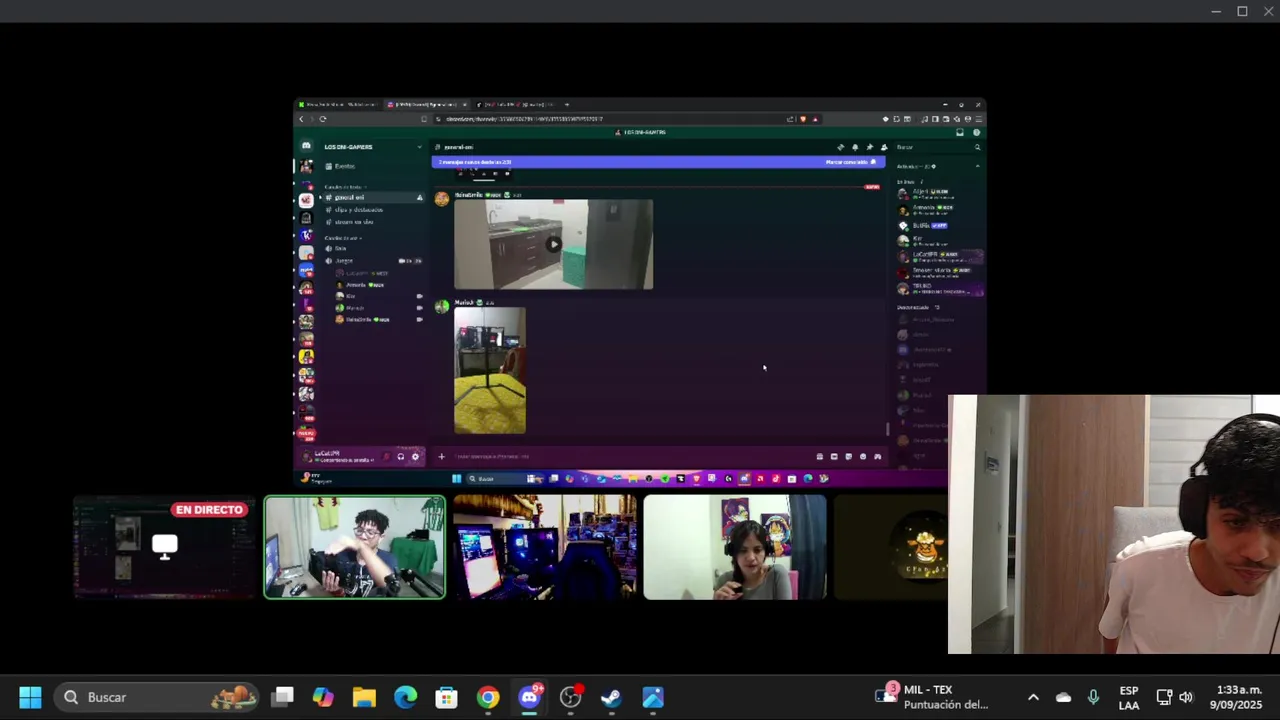This screenshot has height=720, width=1280.
Task: Click browser back arrow in streamed window
Action: point(301,119)
